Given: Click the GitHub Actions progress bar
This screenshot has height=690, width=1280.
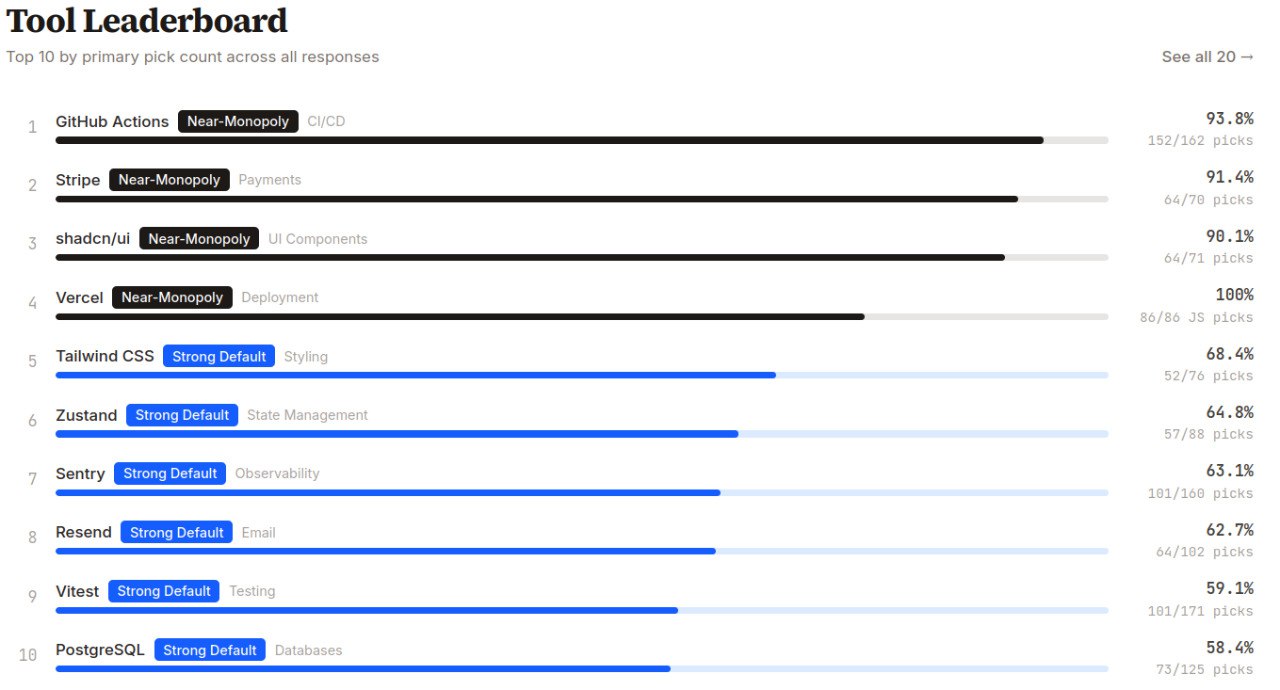Looking at the screenshot, I should click(581, 140).
